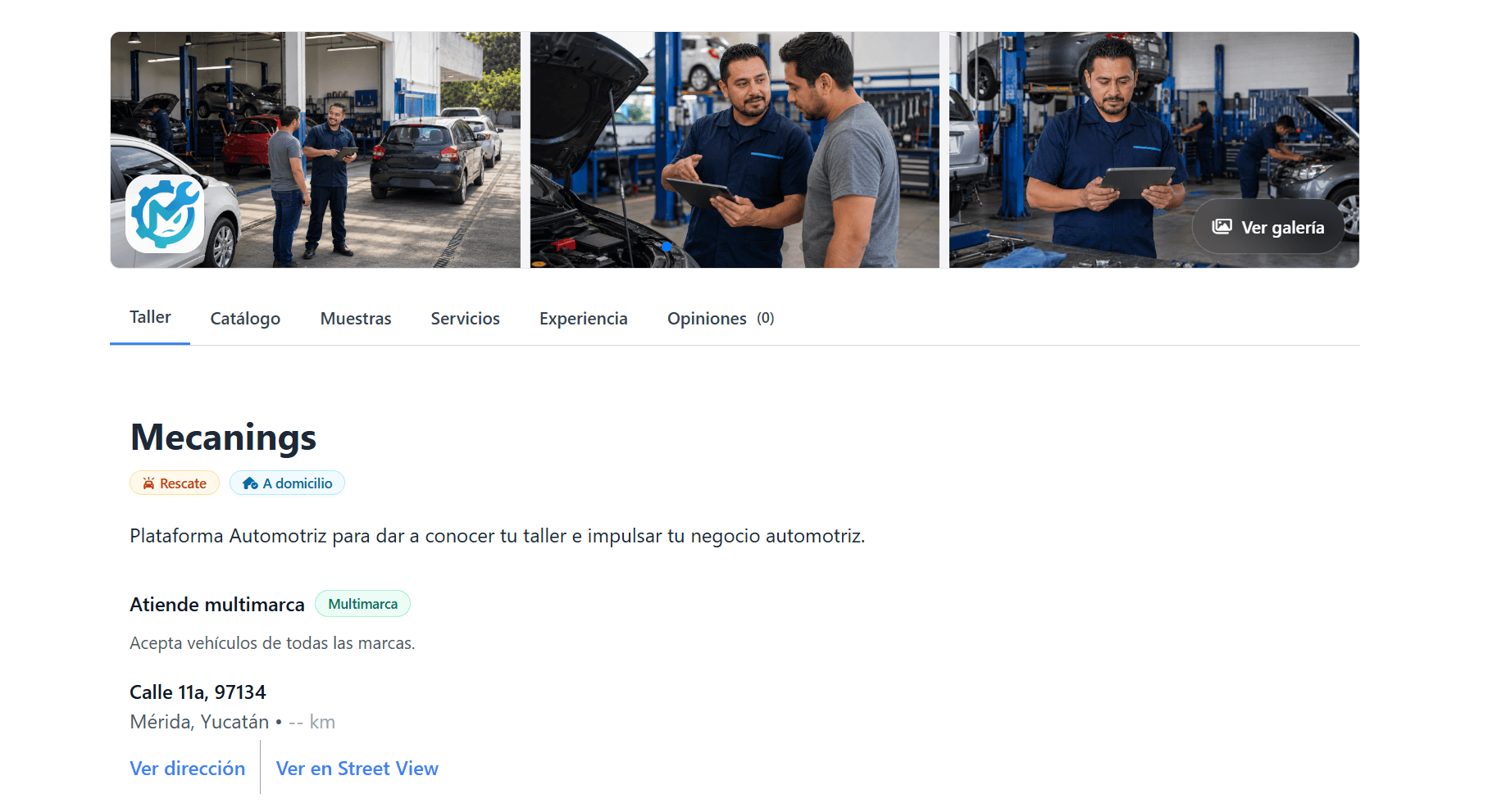Click the Rescate badge
The height and width of the screenshot is (812, 1506).
click(175, 483)
